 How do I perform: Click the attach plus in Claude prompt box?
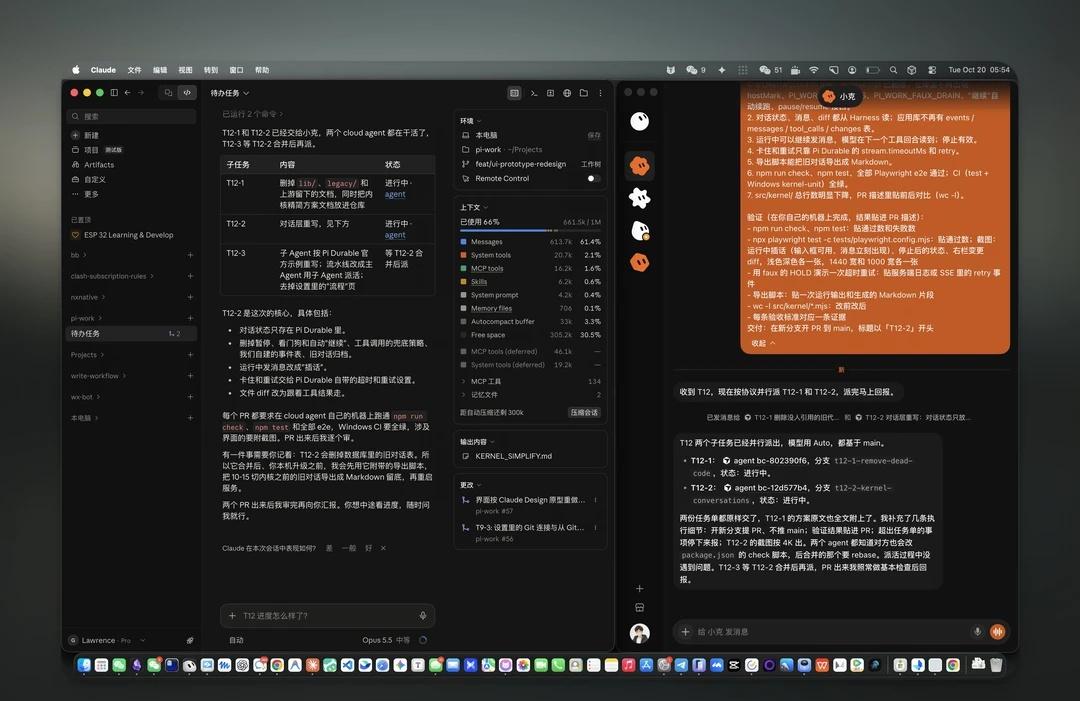coord(232,616)
